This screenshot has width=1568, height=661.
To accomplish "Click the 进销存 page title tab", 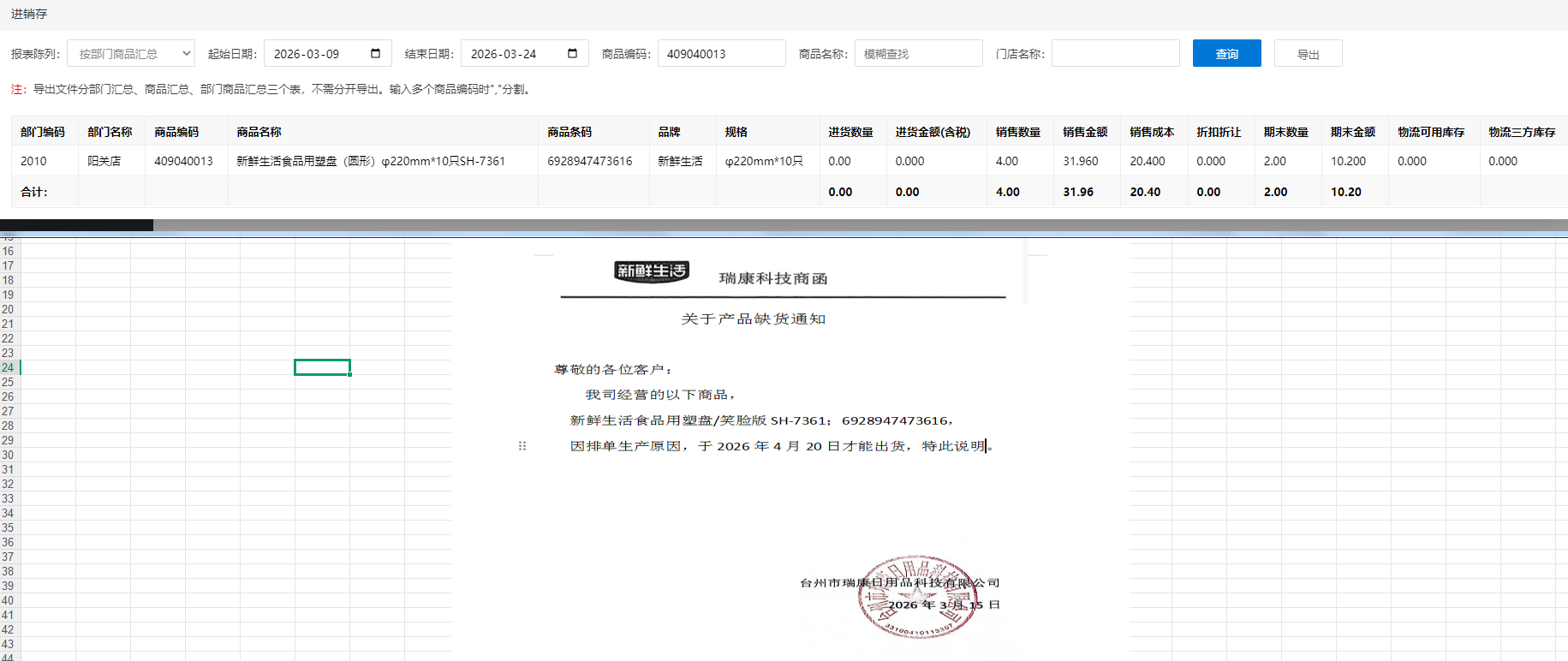I will coord(29,14).
